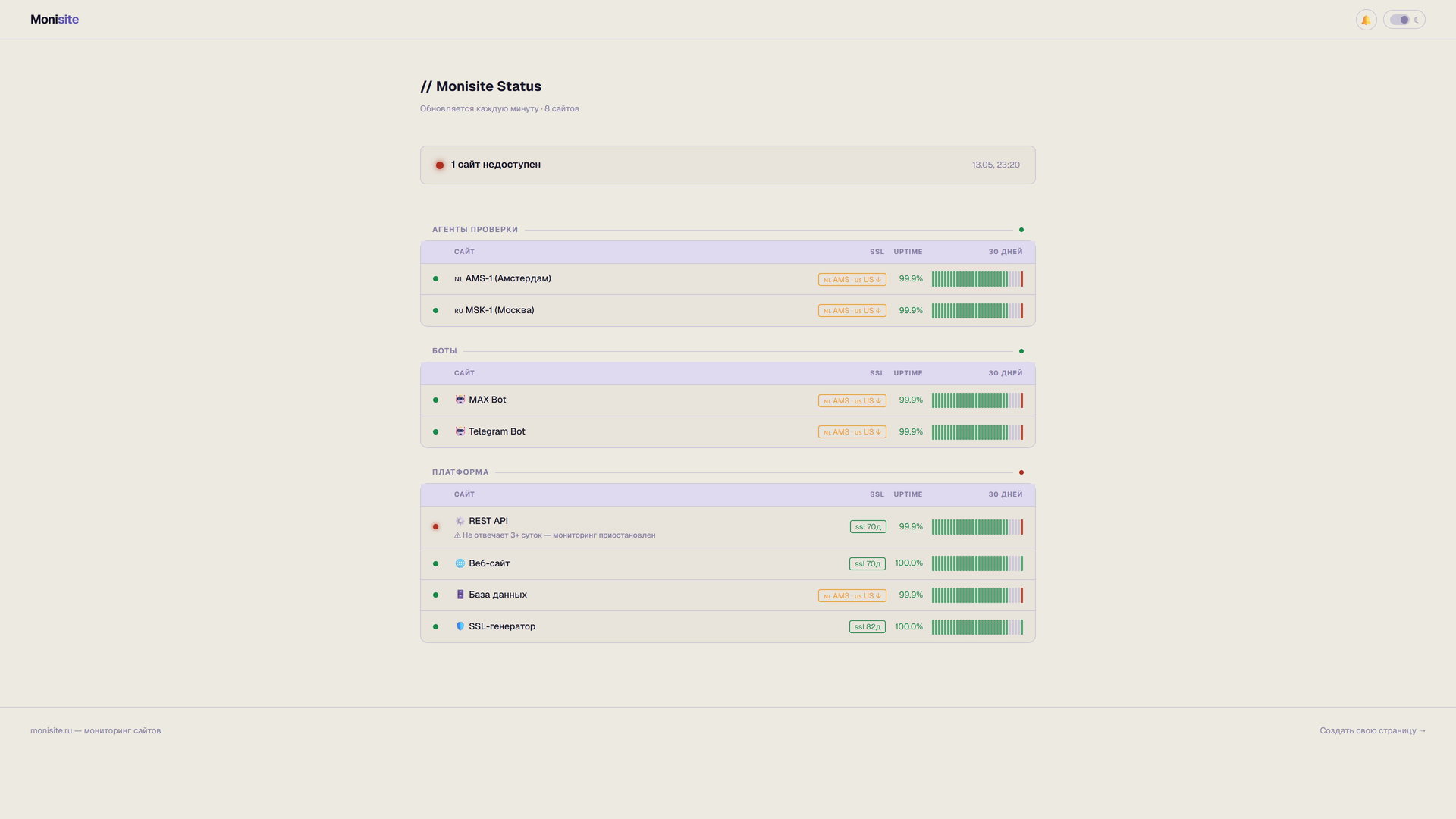Viewport: 1456px width, 819px height.
Task: Click red status dot of REST API row
Action: (x=435, y=527)
